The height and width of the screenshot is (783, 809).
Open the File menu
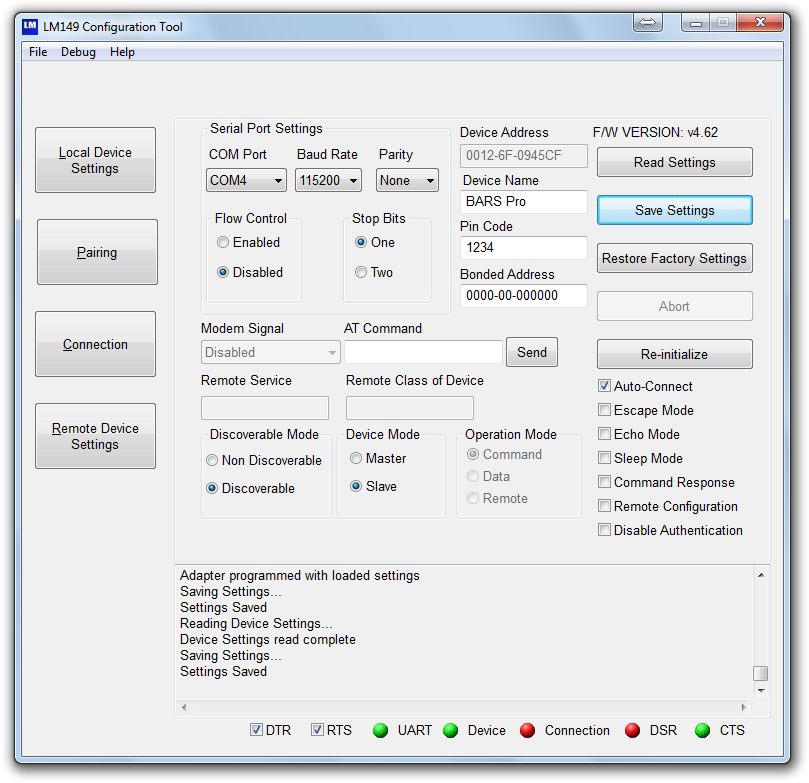coord(38,52)
